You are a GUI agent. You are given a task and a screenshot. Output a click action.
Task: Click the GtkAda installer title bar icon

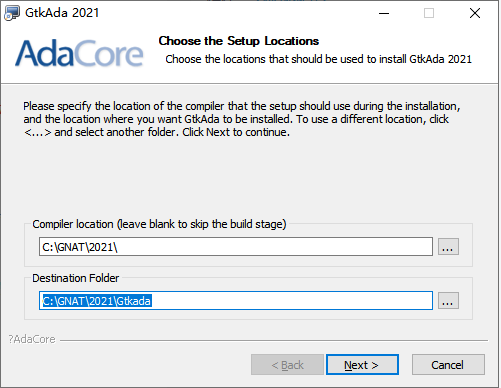pos(12,13)
